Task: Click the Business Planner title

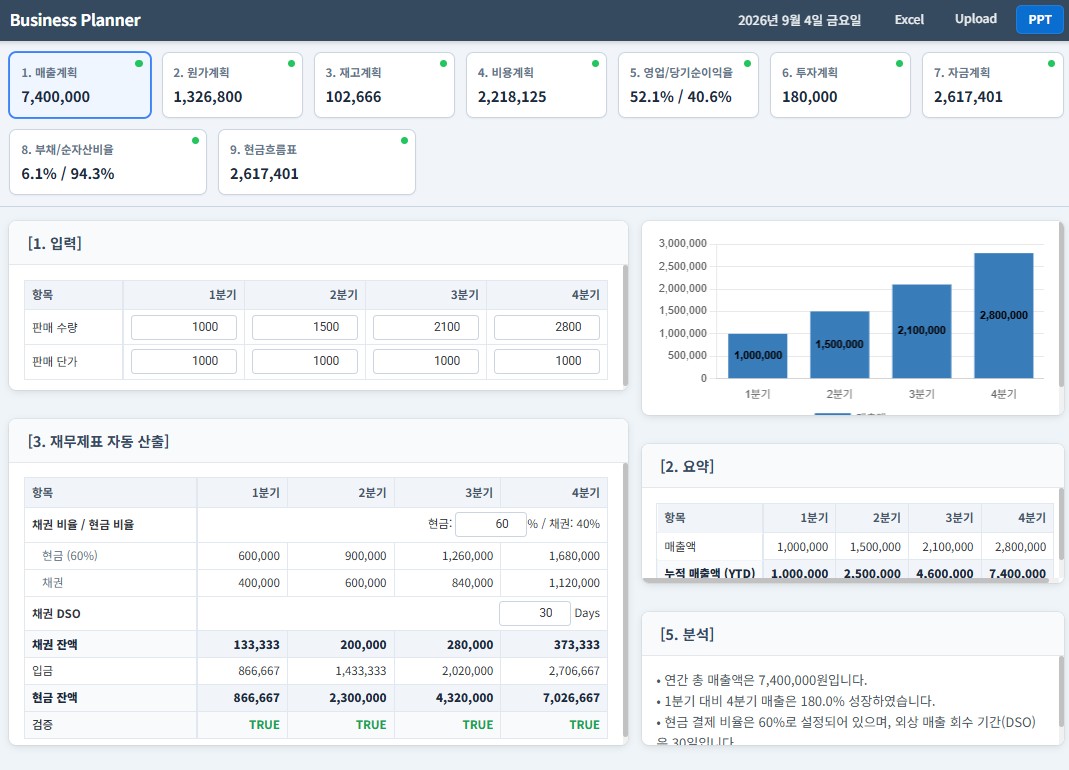Action: point(75,20)
